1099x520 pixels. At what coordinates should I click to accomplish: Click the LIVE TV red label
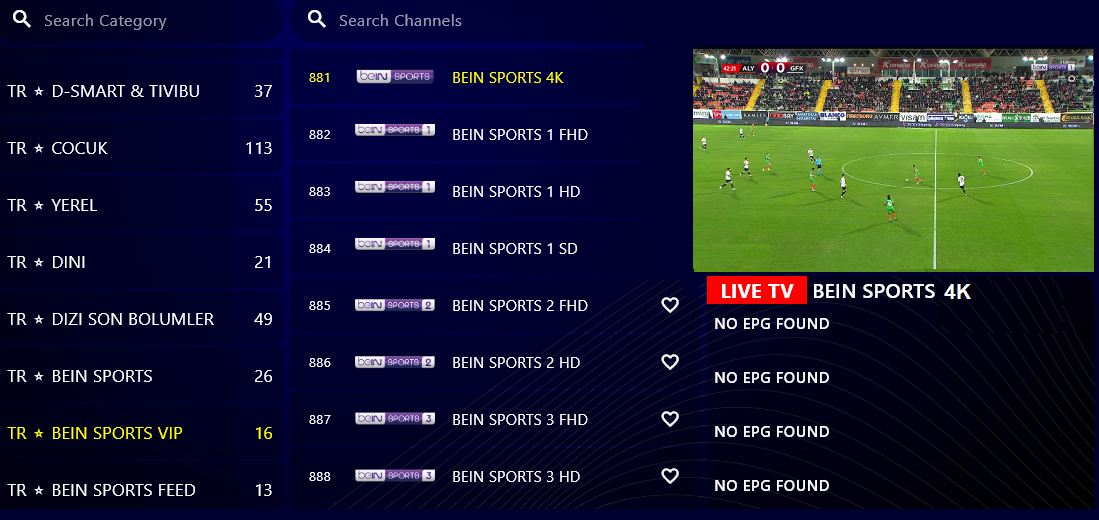756,290
